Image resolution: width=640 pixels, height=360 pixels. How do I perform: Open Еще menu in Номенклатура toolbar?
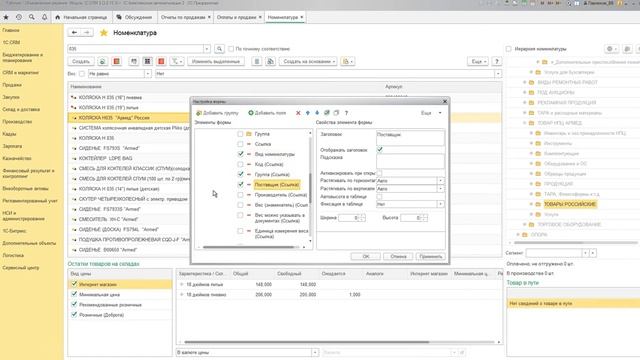pos(478,62)
